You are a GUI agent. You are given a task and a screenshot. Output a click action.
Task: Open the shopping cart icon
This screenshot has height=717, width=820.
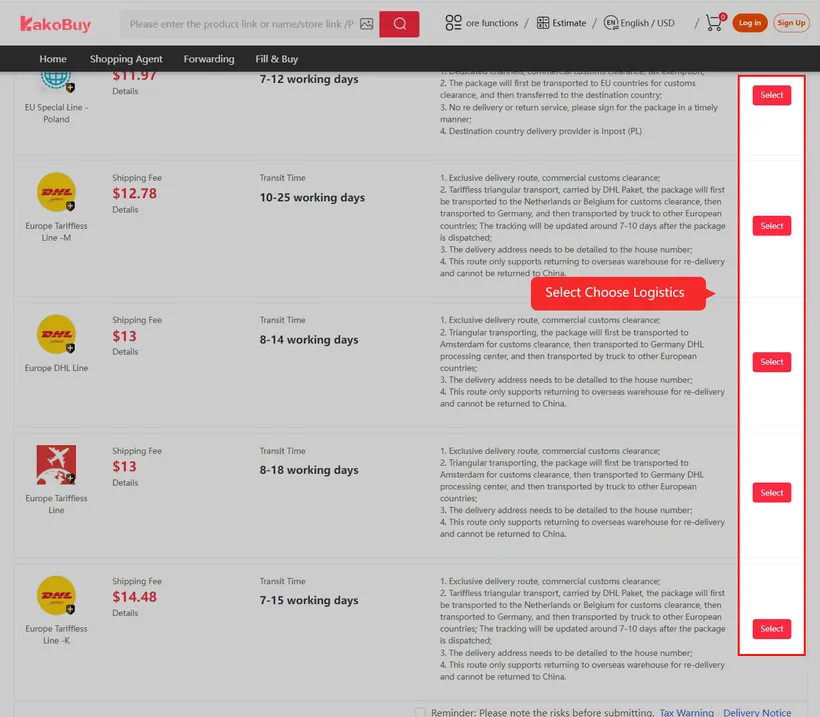pos(715,22)
